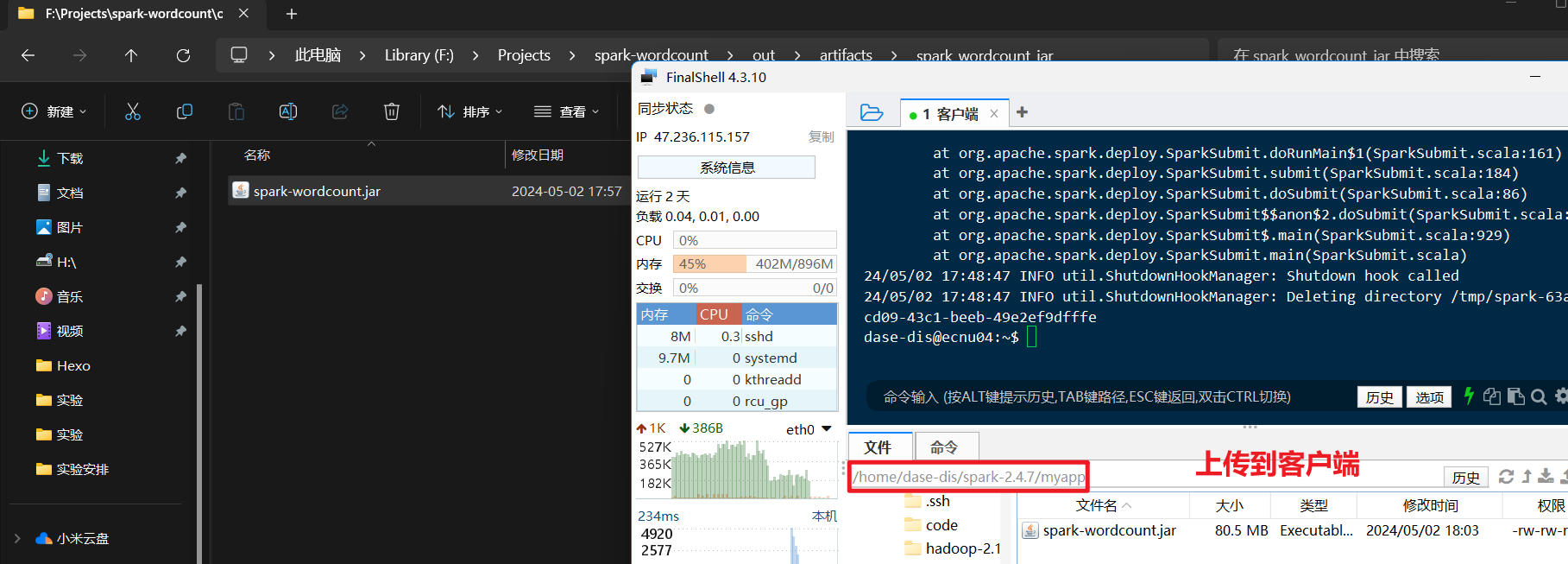Click the paste icon in terminal command bar
This screenshot has height=564, width=1568.
[x=1516, y=396]
